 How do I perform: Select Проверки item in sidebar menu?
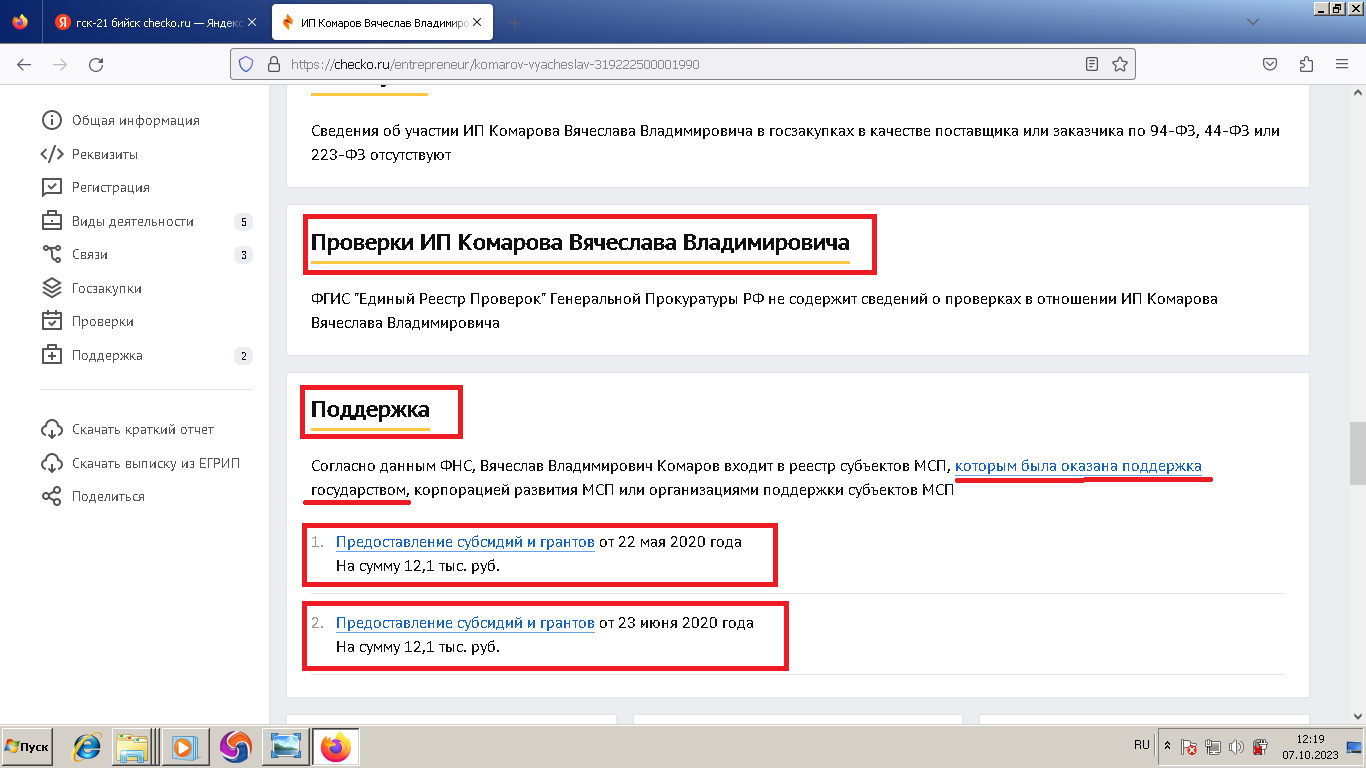[102, 322]
